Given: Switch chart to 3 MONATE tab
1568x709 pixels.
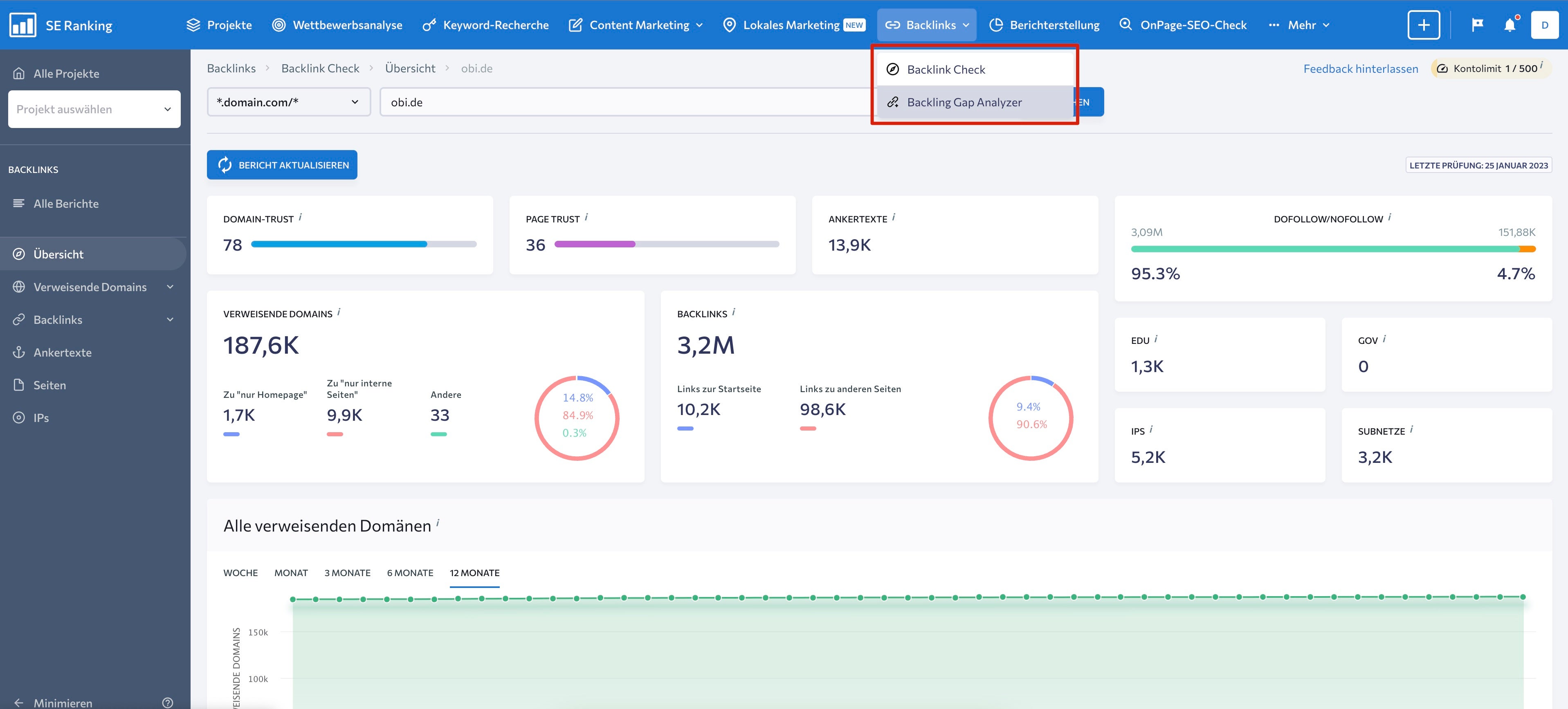Looking at the screenshot, I should [x=347, y=573].
